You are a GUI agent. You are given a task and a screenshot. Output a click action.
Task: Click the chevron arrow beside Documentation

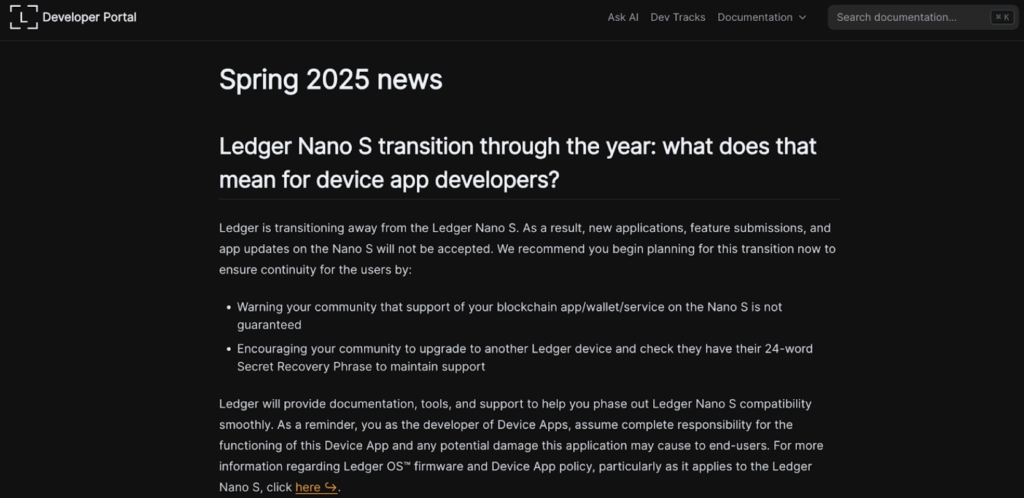[802, 18]
